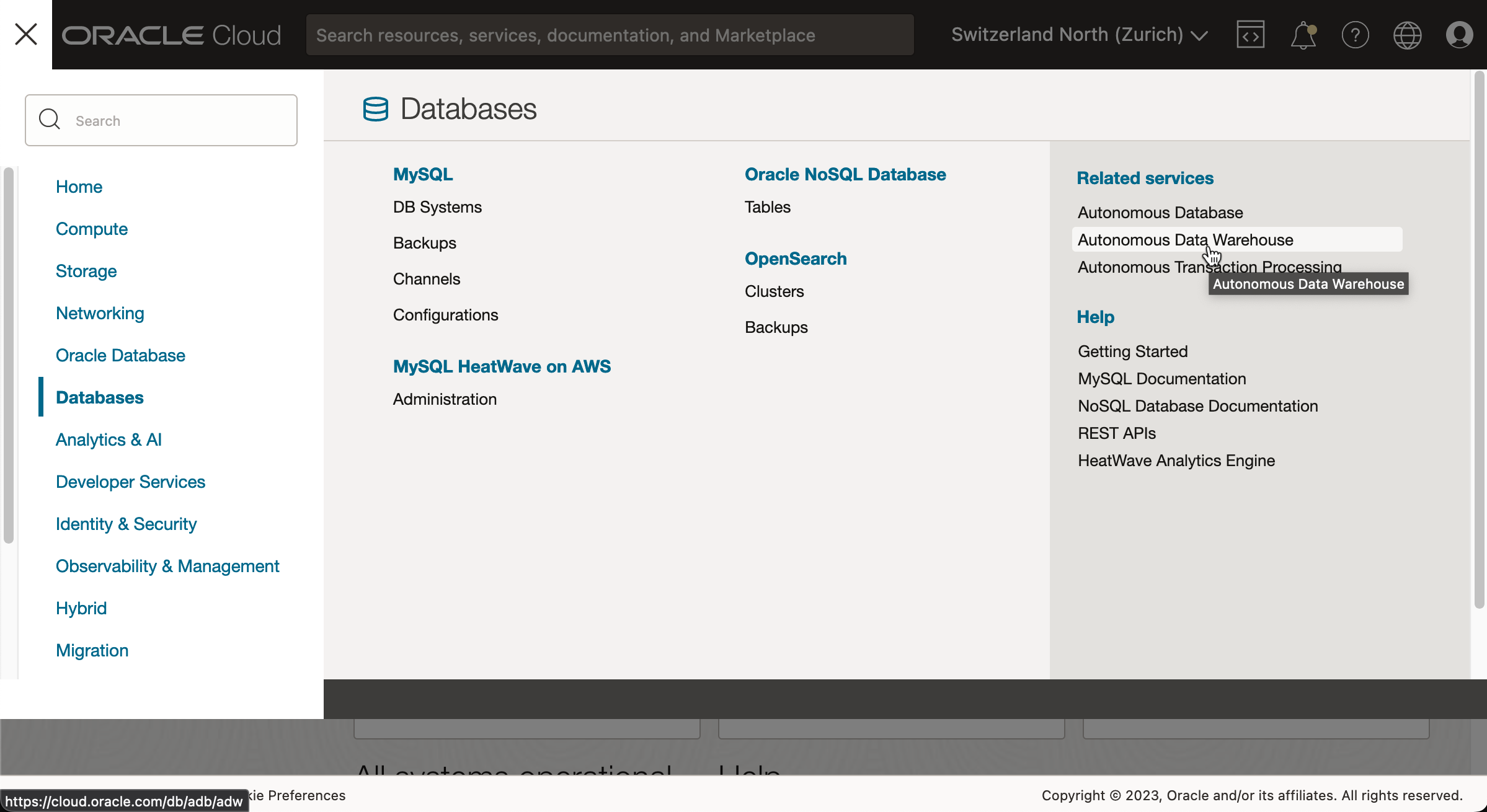Open the Identity & Security menu category

click(x=126, y=524)
